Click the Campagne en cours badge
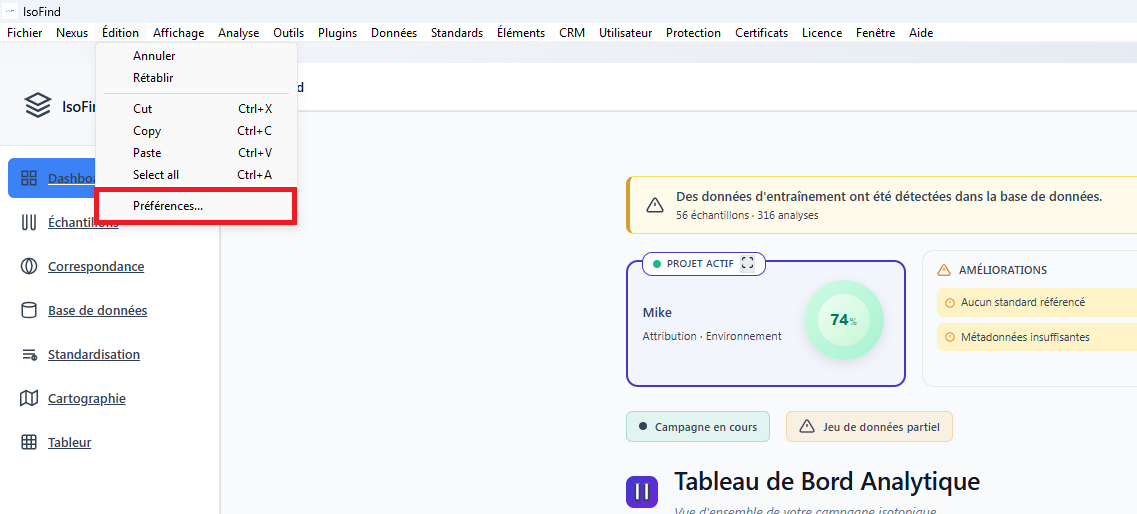Viewport: 1137px width, 514px height. click(698, 427)
